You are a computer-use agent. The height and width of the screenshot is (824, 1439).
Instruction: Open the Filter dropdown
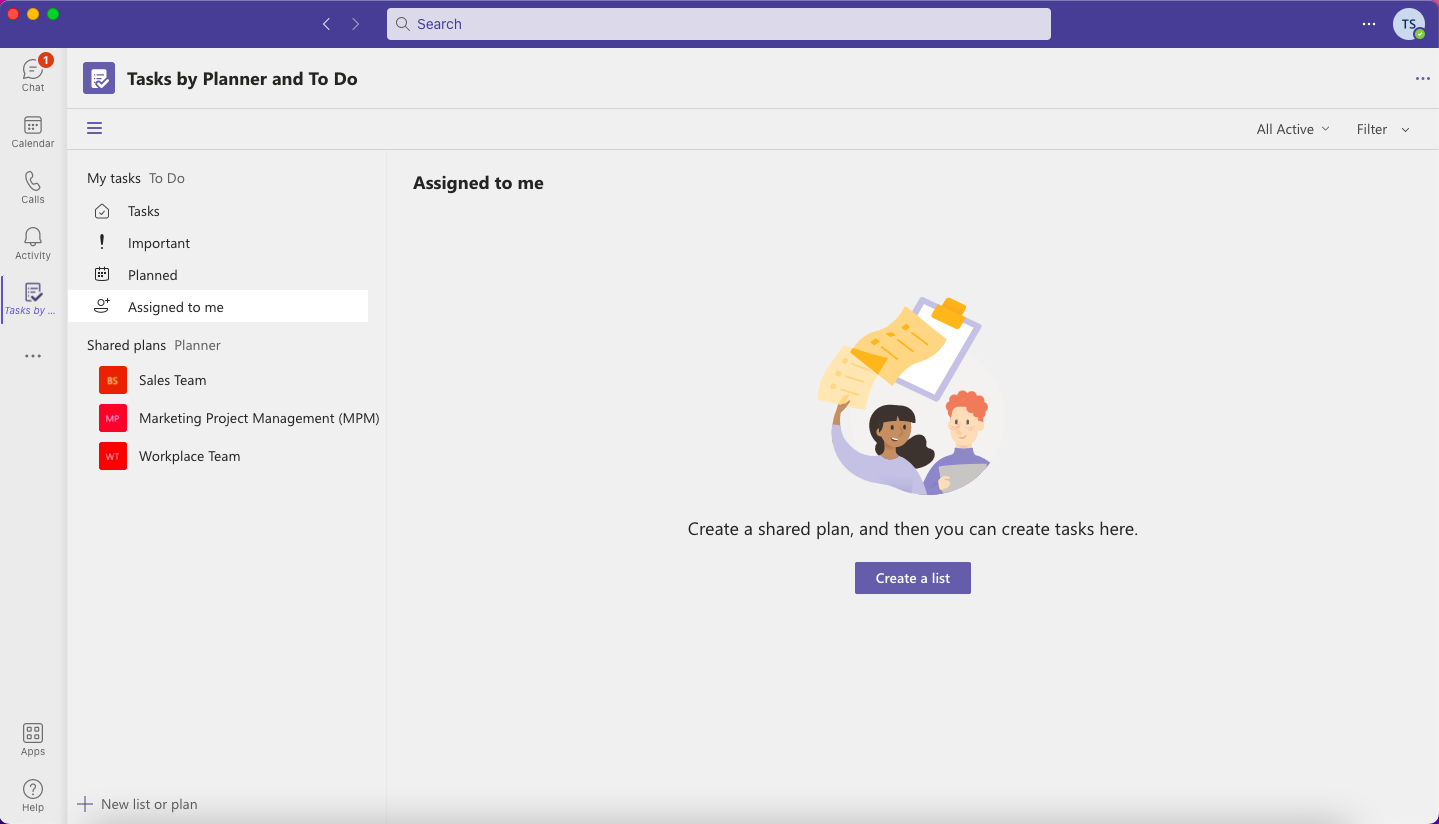(1382, 129)
